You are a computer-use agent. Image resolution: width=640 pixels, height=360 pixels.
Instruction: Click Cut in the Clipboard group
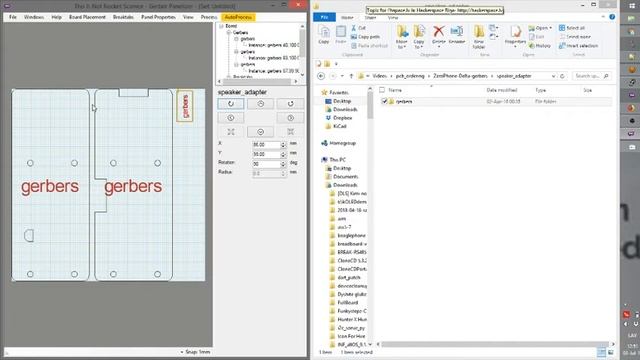click(x=358, y=28)
